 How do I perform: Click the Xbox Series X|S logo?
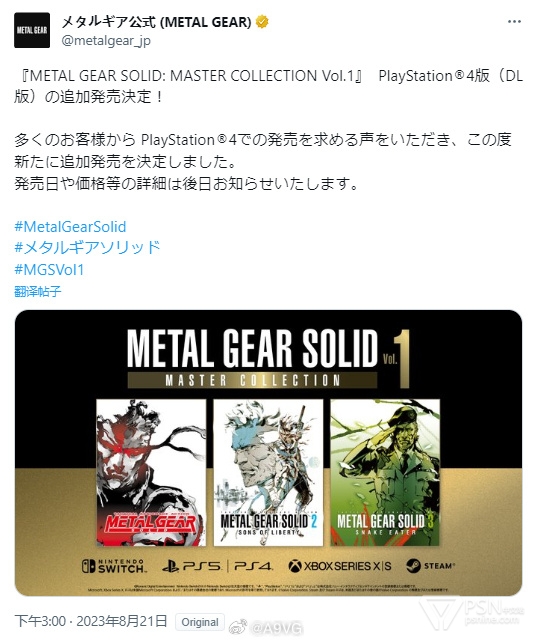point(340,566)
